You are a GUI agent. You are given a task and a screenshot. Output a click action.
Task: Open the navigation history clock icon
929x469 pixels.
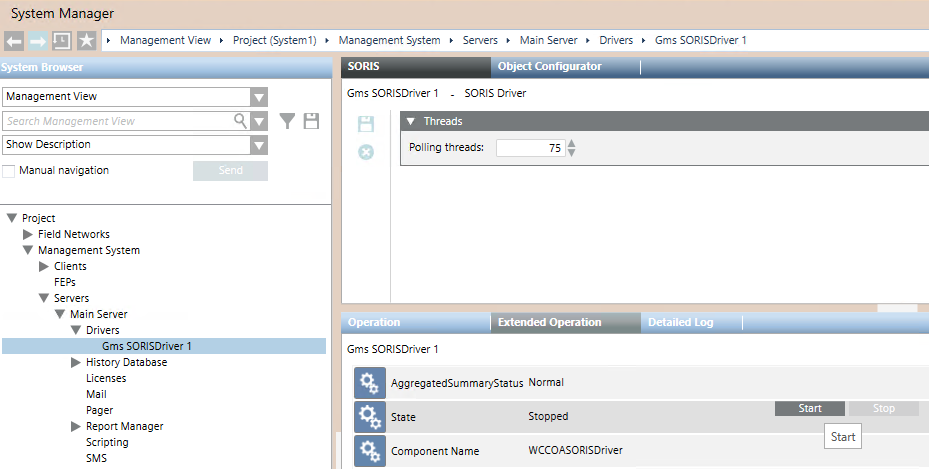62,41
